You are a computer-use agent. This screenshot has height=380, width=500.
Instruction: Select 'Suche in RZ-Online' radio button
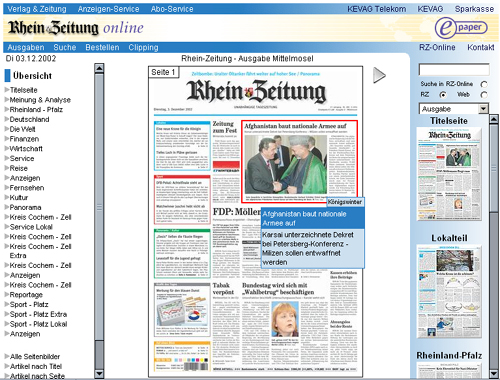point(484,84)
